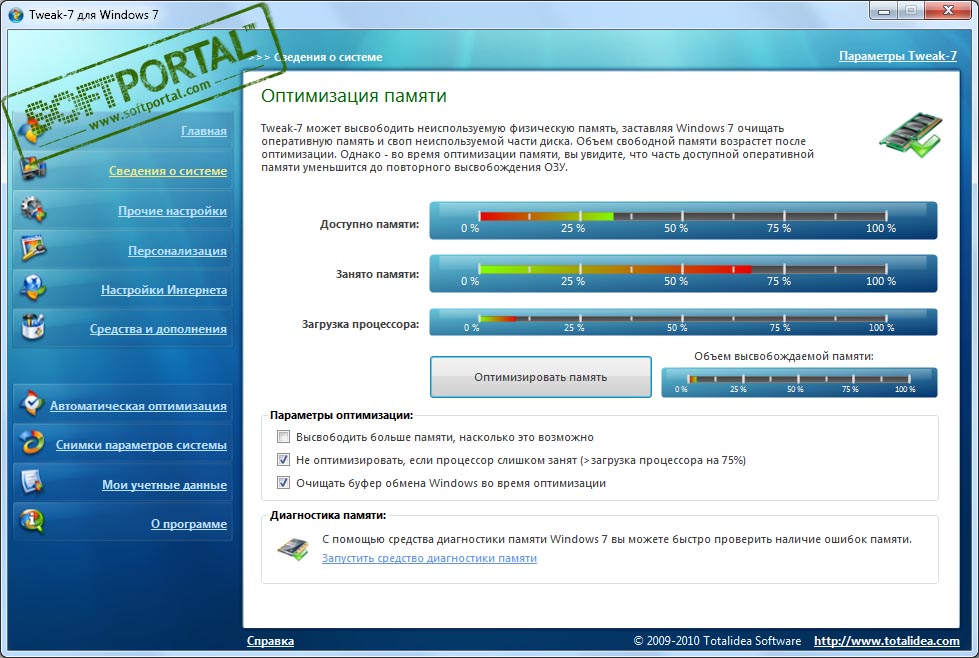Visit http://www.totalidea.com link
Image resolution: width=979 pixels, height=658 pixels.
(x=887, y=641)
